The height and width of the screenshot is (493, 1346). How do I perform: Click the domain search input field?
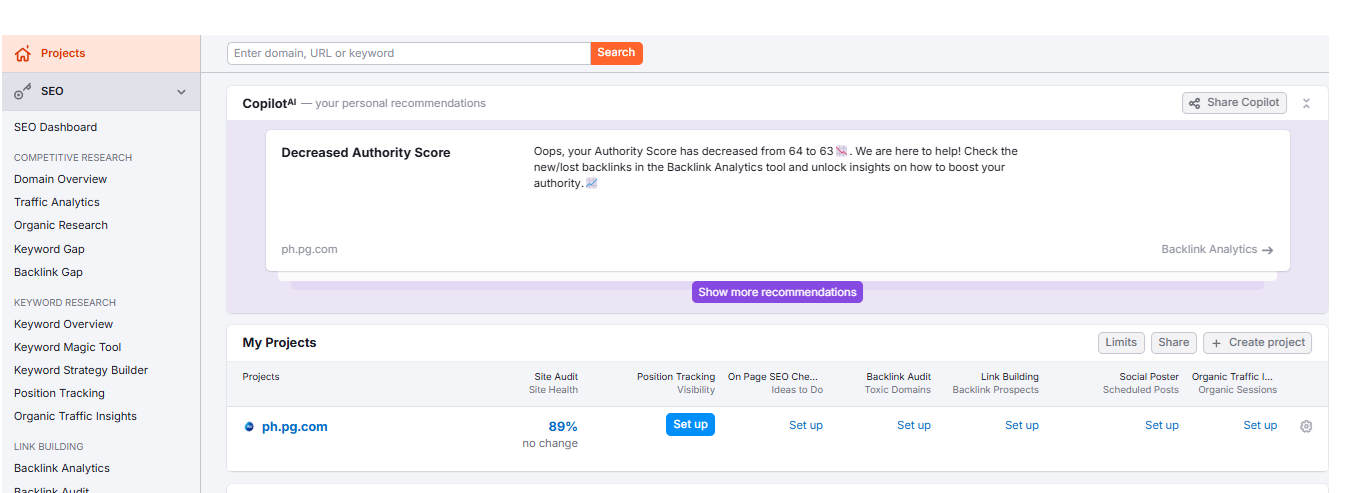point(408,53)
